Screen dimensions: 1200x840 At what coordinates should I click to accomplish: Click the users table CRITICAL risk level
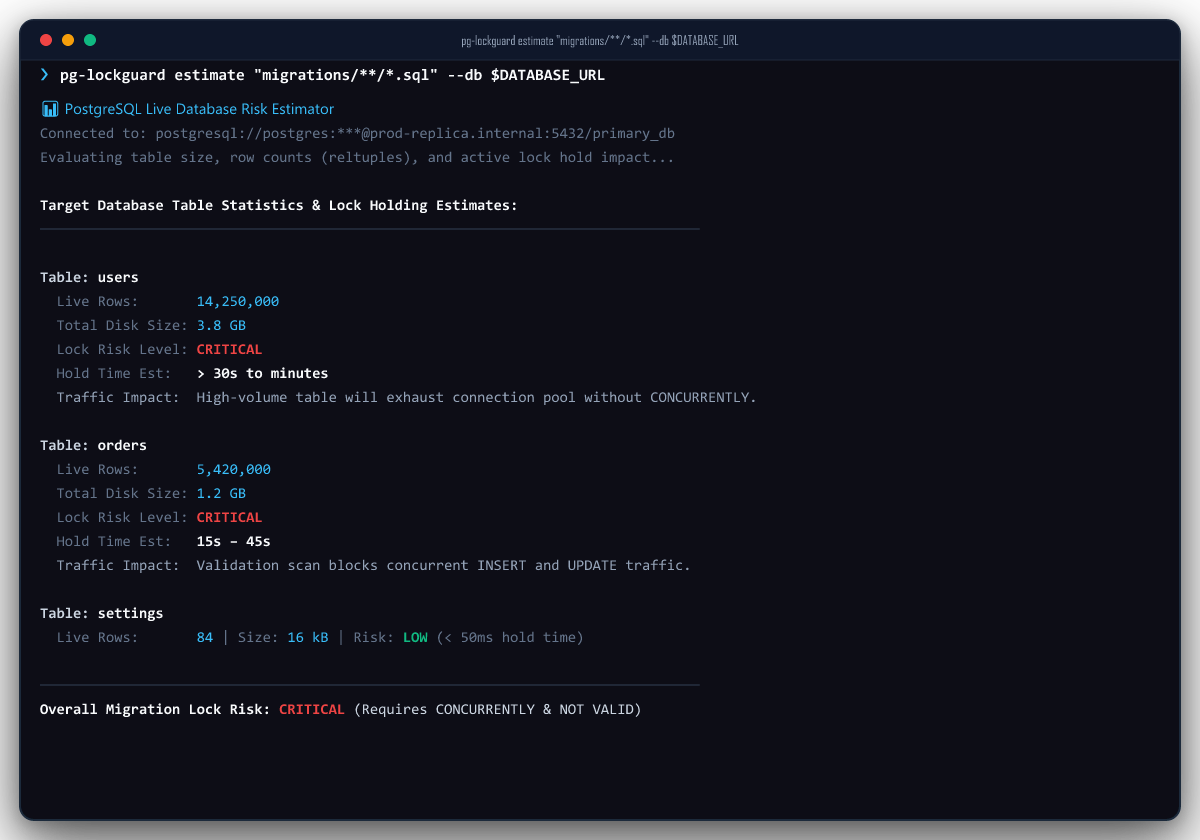click(x=229, y=349)
